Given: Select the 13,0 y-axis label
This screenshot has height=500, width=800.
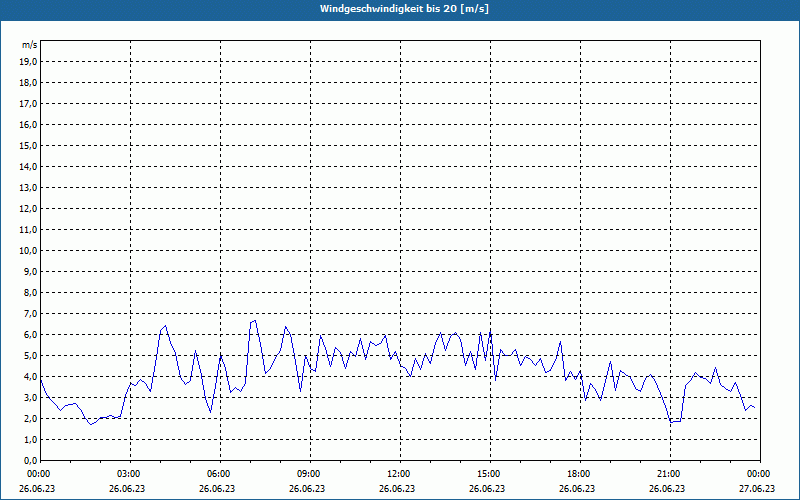Looking at the screenshot, I should (x=29, y=188).
